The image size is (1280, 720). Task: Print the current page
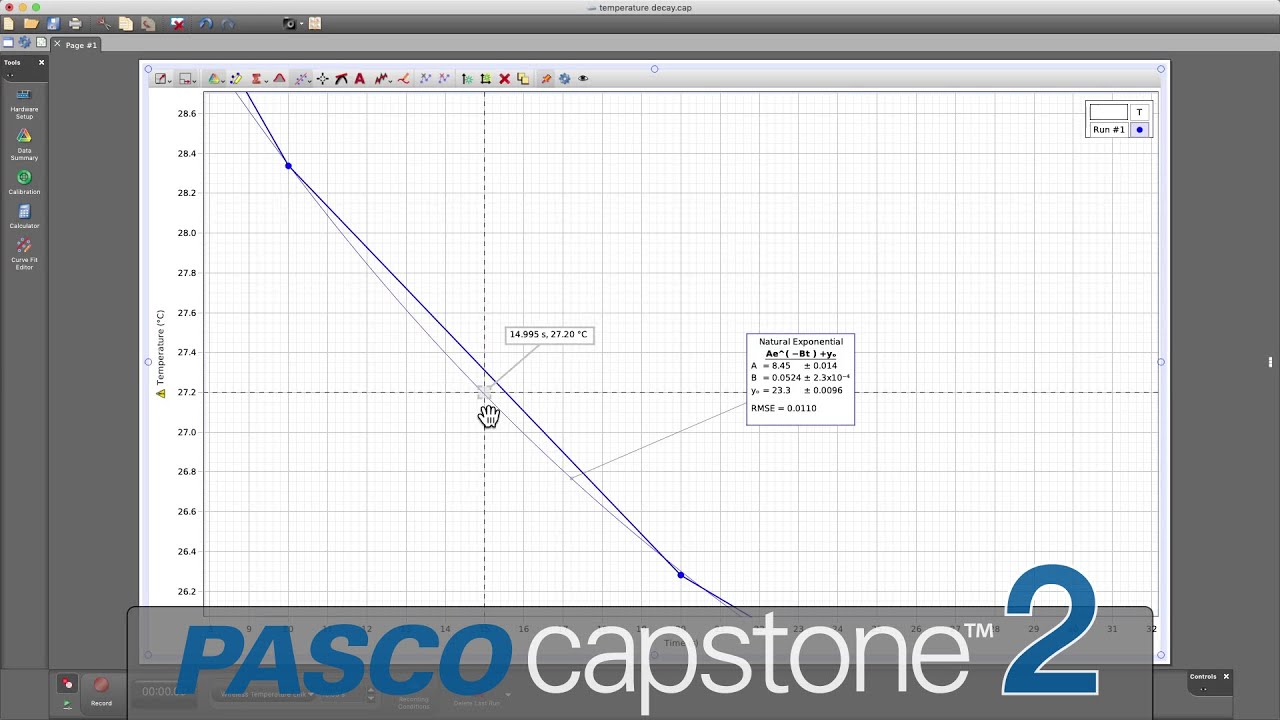pos(75,23)
